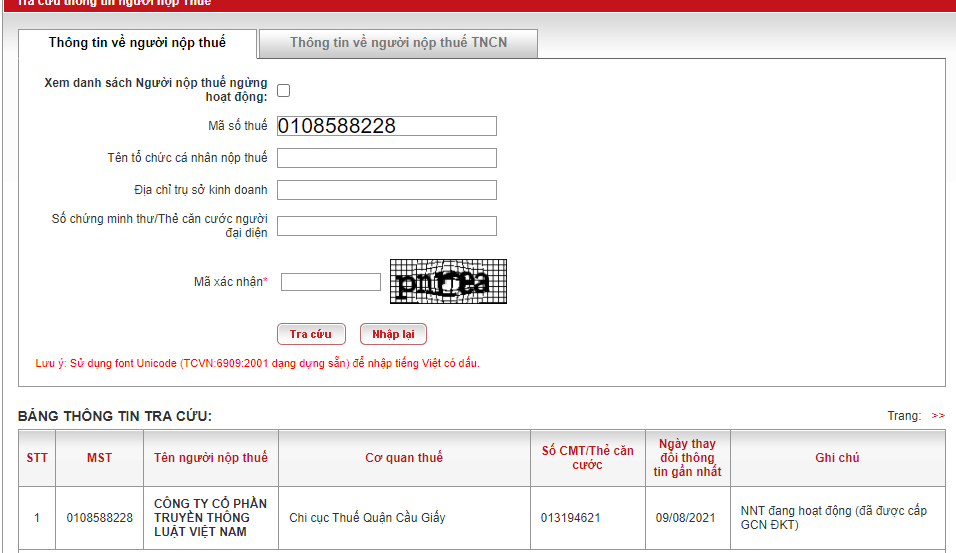The height and width of the screenshot is (553, 956).
Task: Enable the Người nộp thuế ngừng hoạt động checkbox
Action: click(284, 90)
